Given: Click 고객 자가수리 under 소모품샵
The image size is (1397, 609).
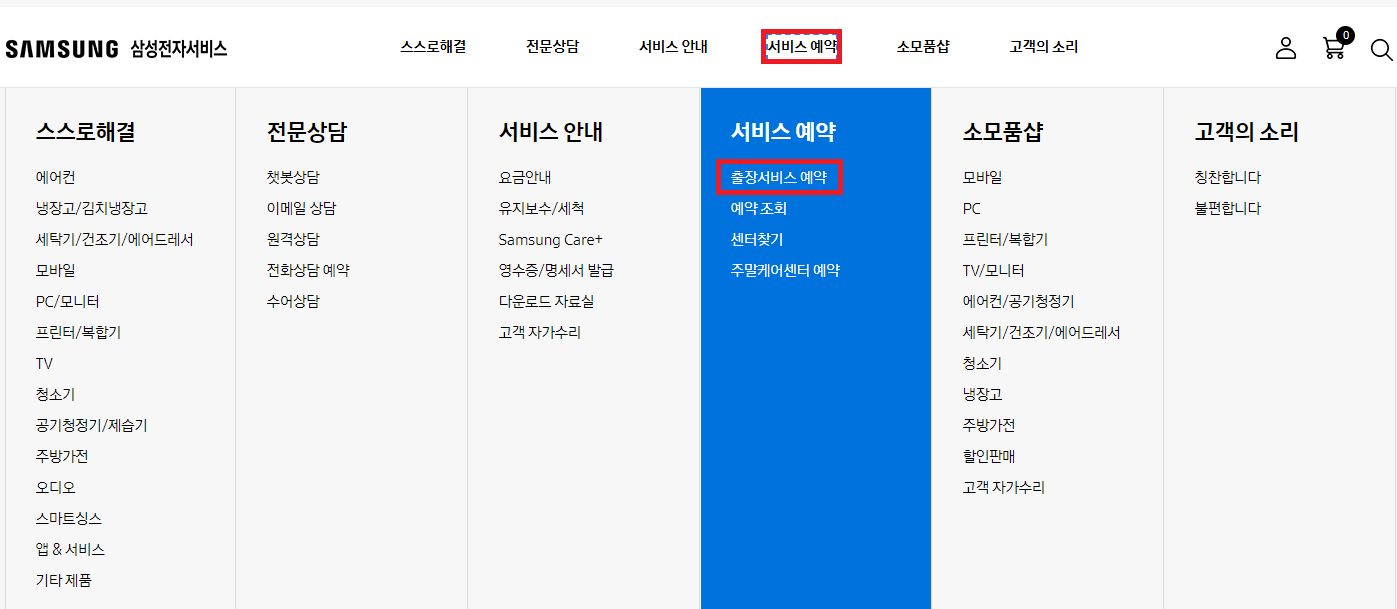Looking at the screenshot, I should (1003, 488).
